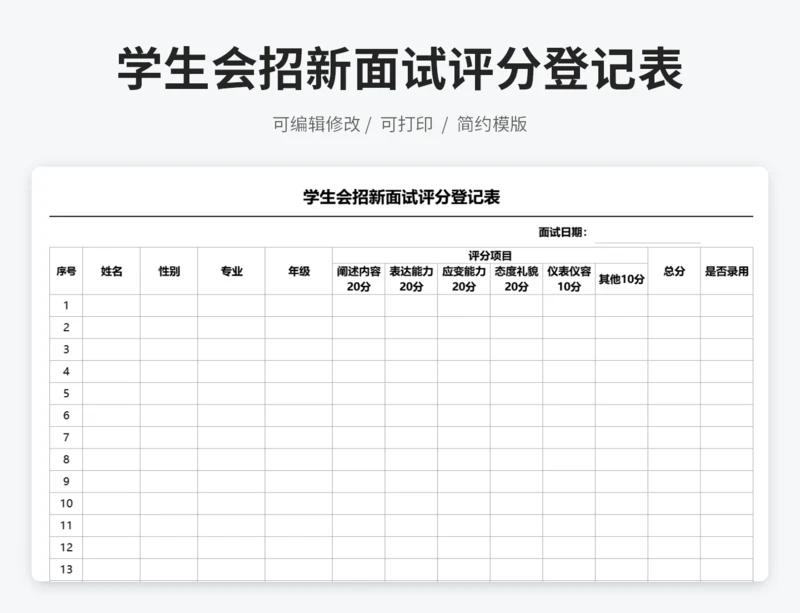The height and width of the screenshot is (613, 800).
Task: Click row number 7
Action: (x=66, y=437)
